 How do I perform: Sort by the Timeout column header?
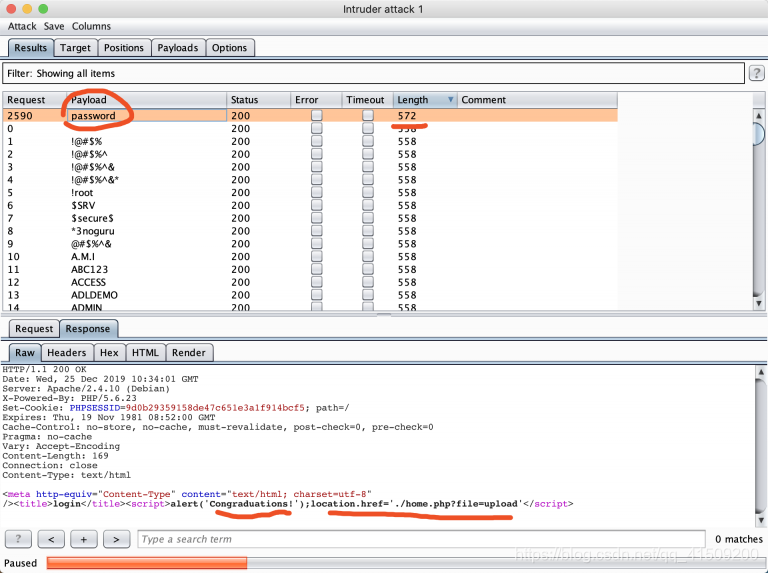(x=367, y=100)
